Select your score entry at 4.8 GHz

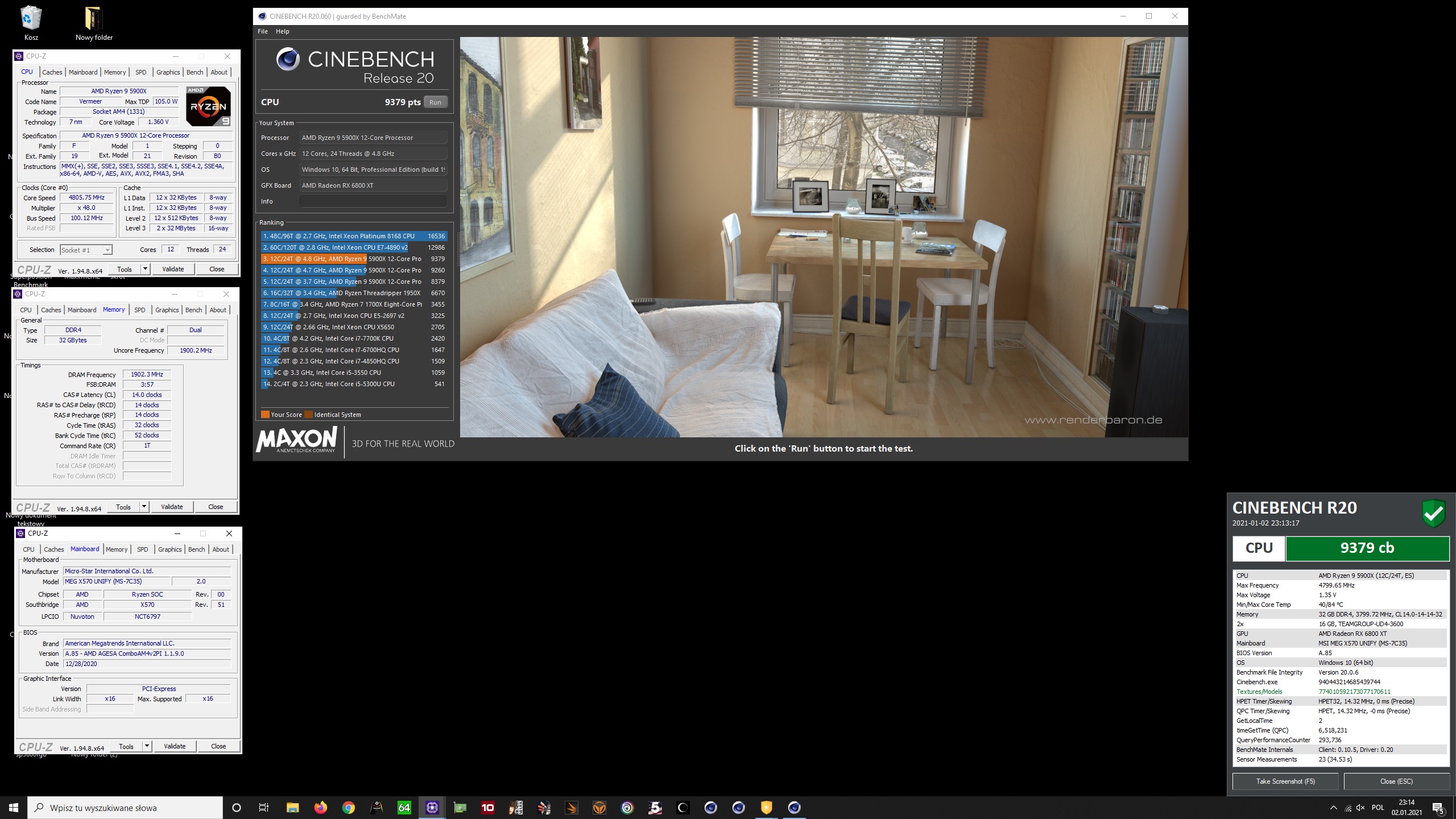click(x=354, y=259)
